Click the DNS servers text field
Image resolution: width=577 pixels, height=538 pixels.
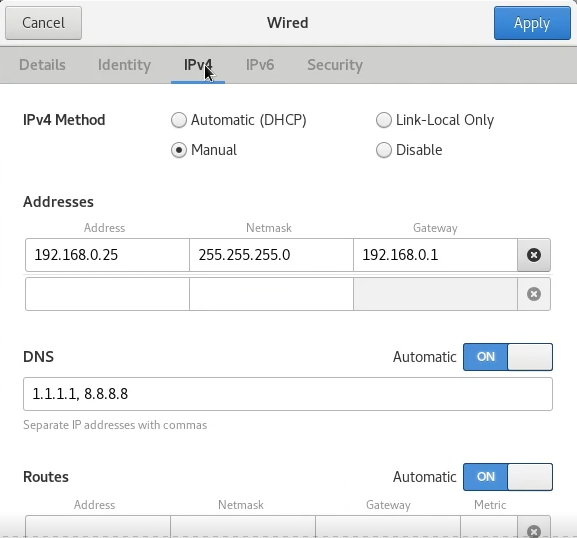click(x=288, y=394)
